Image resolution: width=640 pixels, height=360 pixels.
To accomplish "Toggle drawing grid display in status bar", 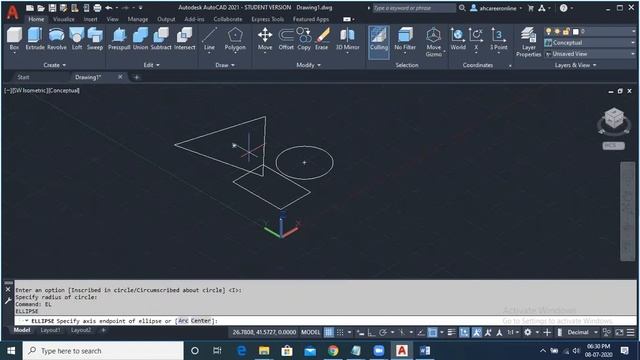I will tap(329, 332).
